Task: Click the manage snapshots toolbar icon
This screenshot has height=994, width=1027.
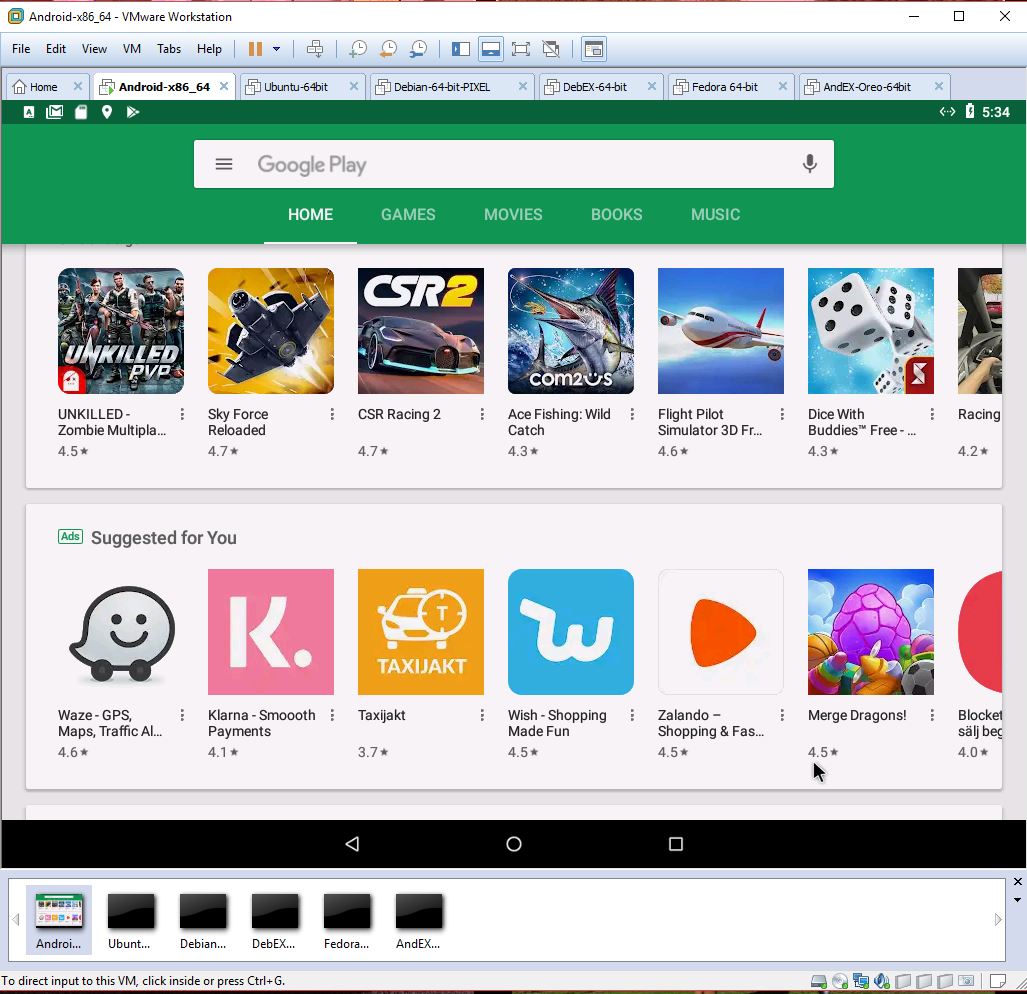Action: coord(418,49)
